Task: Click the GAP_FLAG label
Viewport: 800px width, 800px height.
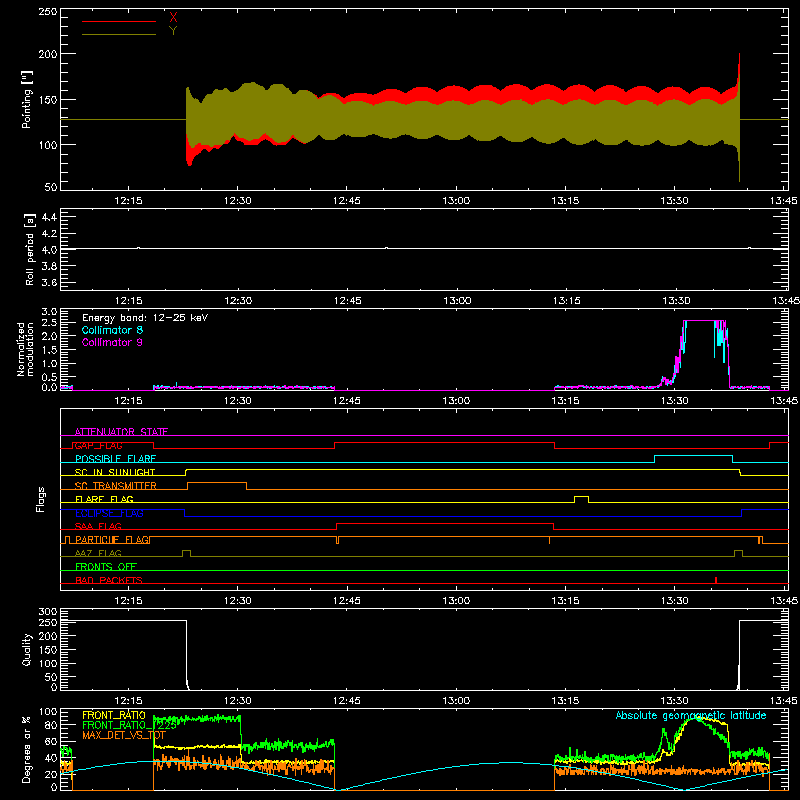Action: [x=98, y=445]
